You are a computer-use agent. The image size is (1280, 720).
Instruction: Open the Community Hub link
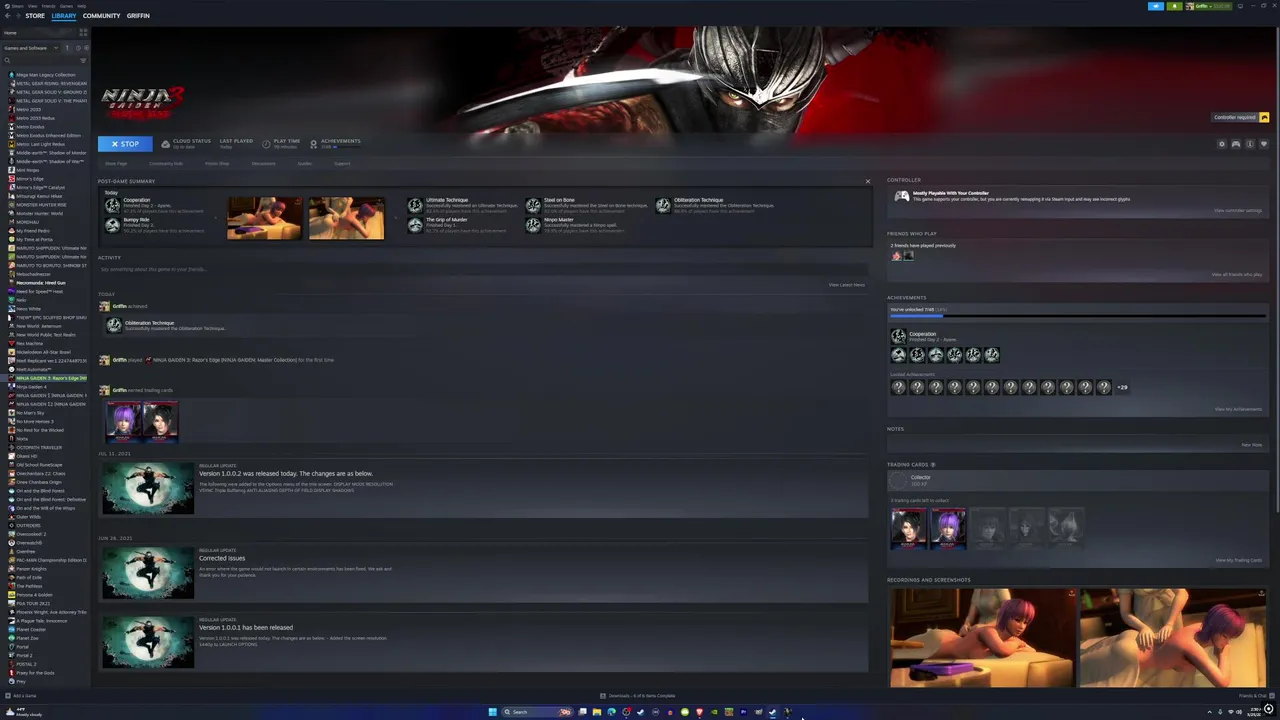(x=166, y=163)
